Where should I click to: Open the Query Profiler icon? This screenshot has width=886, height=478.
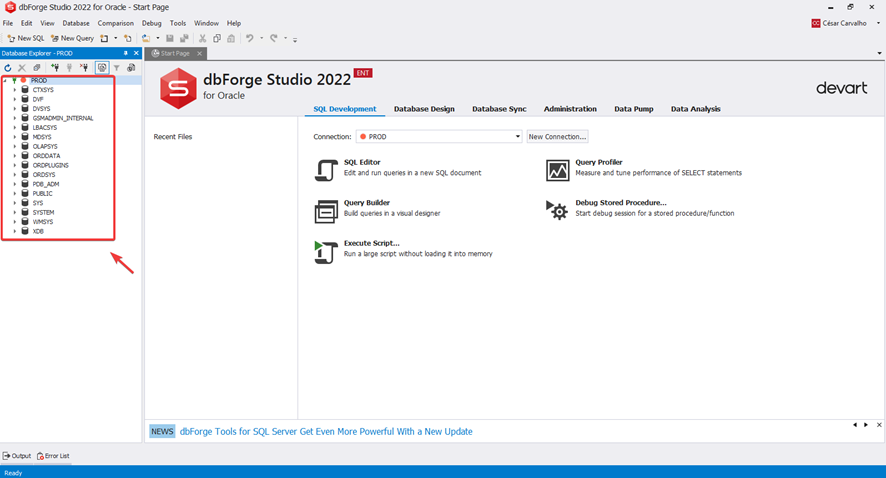557,170
